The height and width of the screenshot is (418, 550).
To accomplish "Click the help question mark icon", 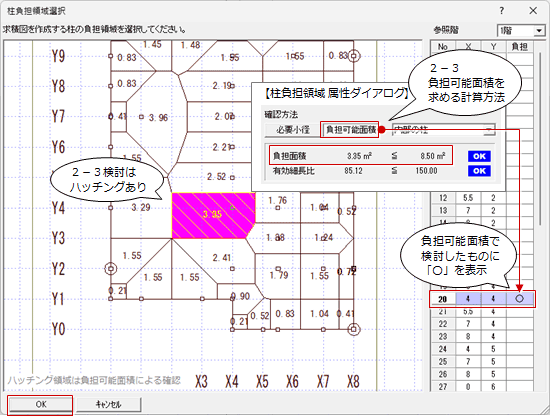I will (502, 11).
